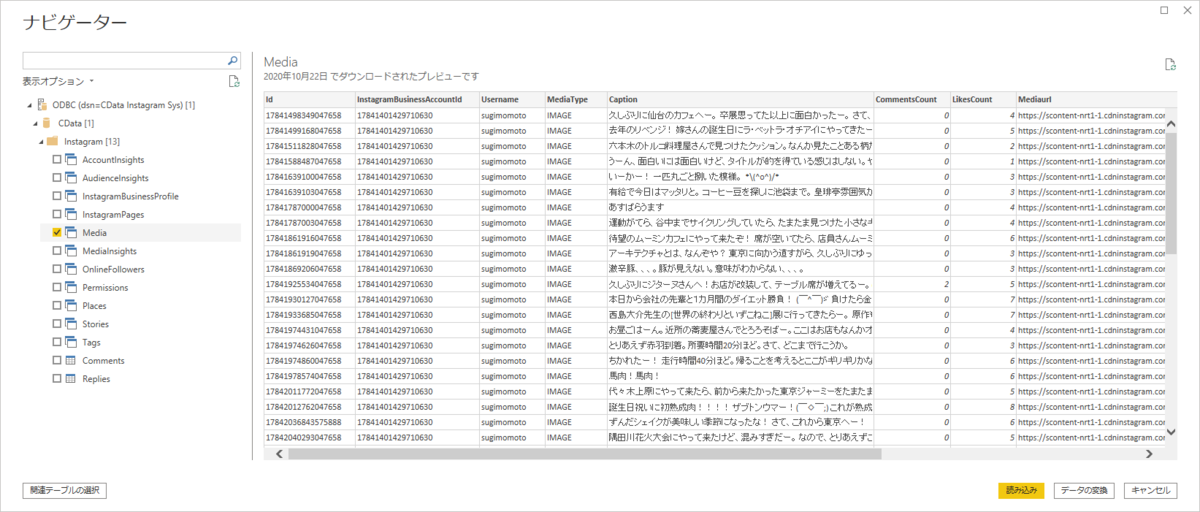
Task: Click the データの変換 button
Action: click(1085, 490)
